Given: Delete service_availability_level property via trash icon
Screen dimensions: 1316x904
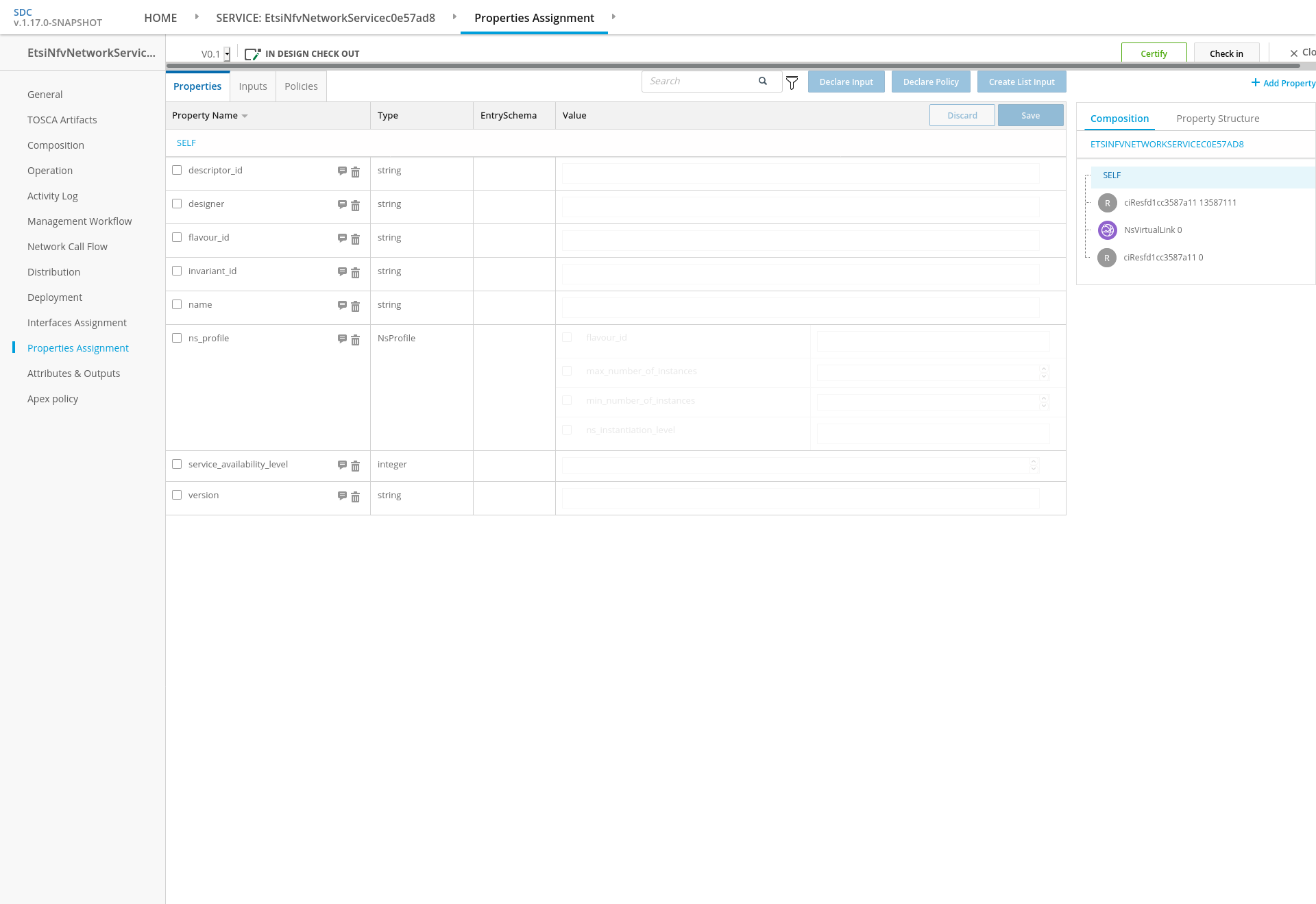Looking at the screenshot, I should tap(355, 466).
